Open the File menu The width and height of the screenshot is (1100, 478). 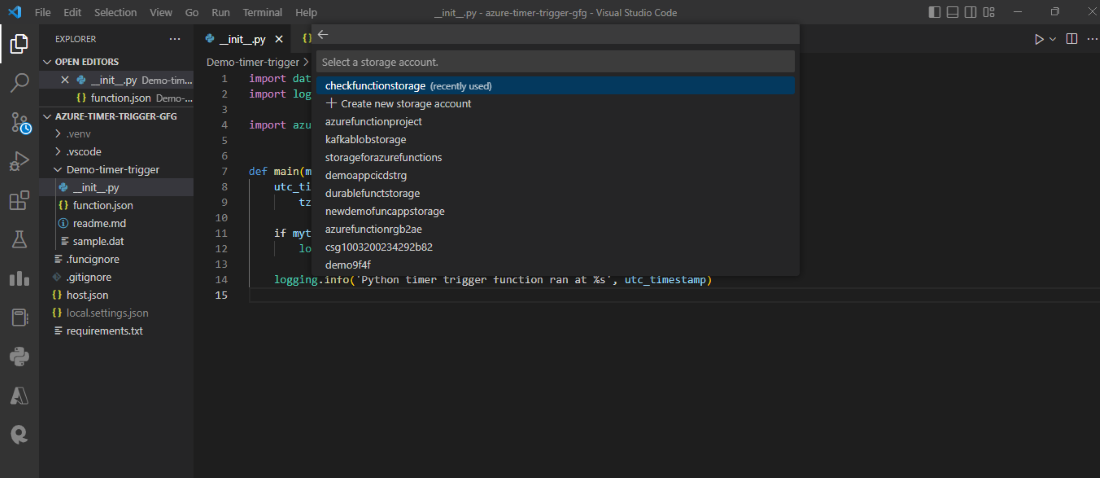click(42, 13)
